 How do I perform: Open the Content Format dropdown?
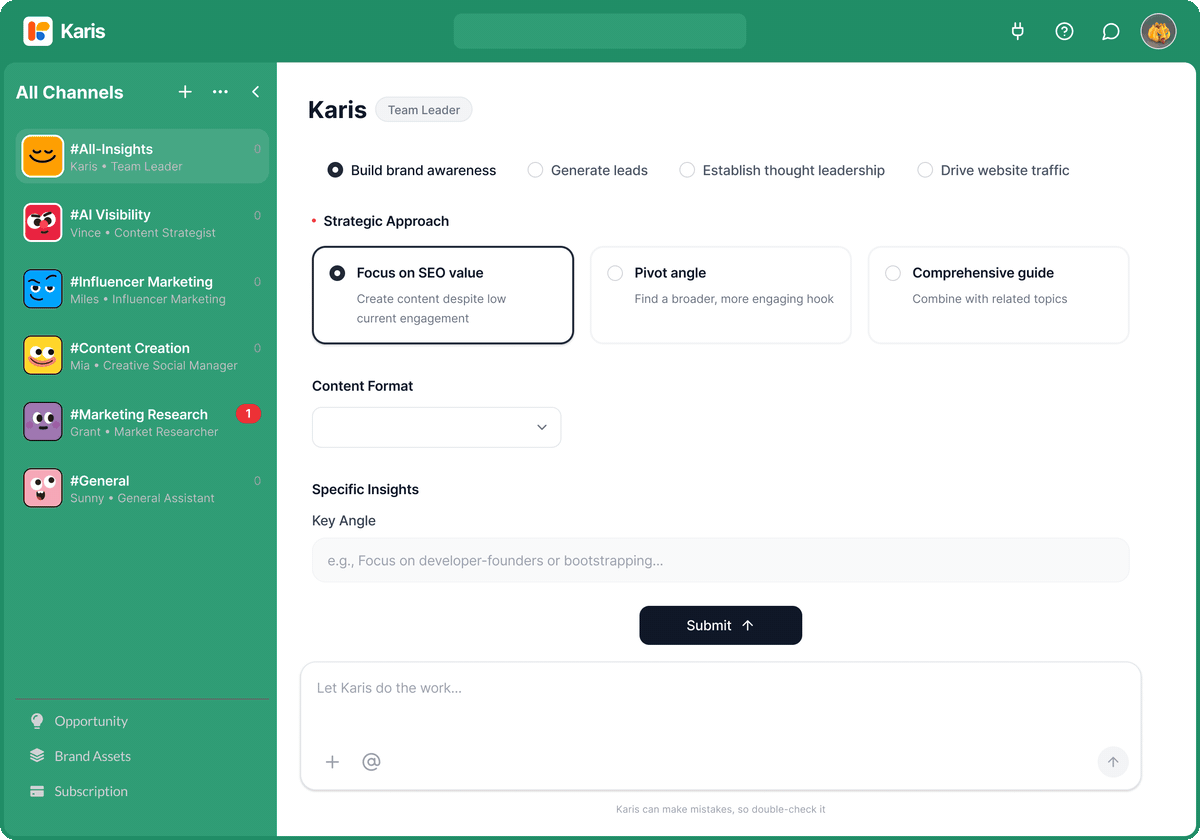[437, 427]
